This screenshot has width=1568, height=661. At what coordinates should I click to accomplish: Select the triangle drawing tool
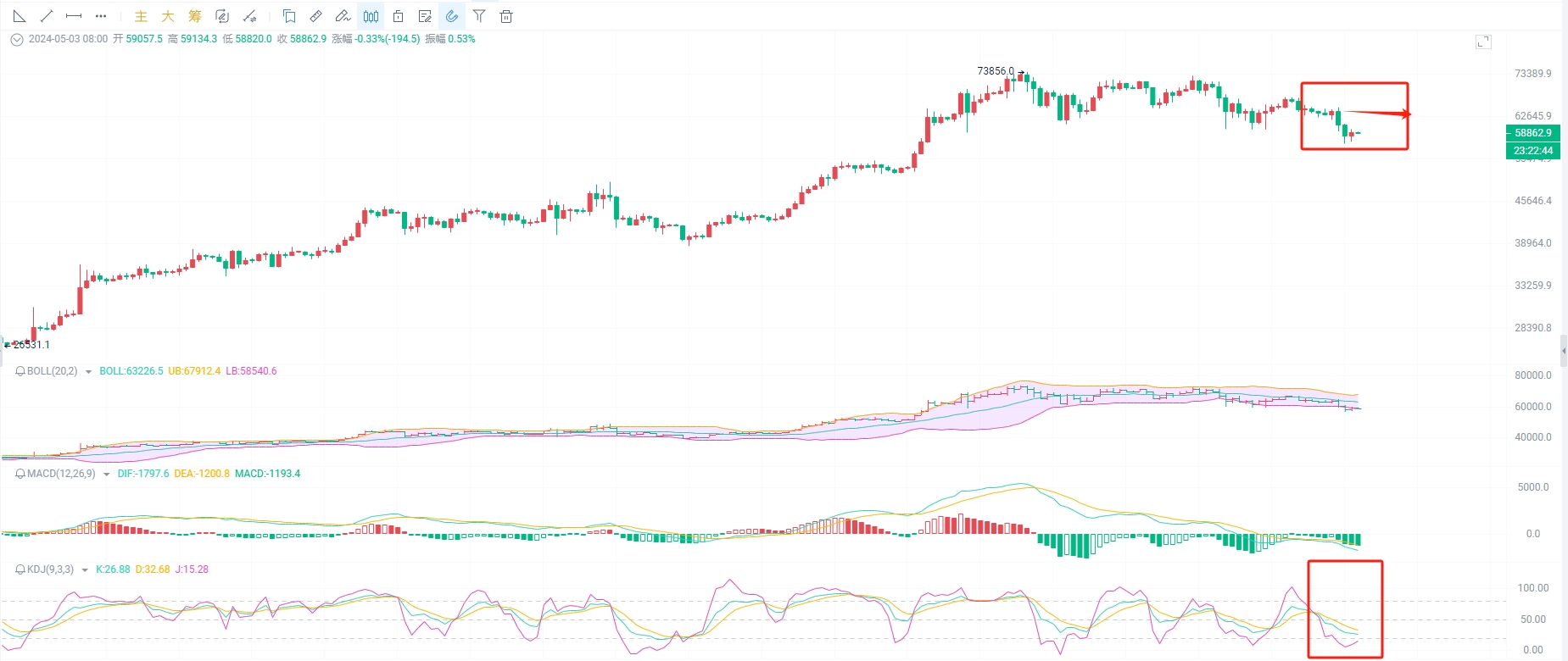pos(20,16)
